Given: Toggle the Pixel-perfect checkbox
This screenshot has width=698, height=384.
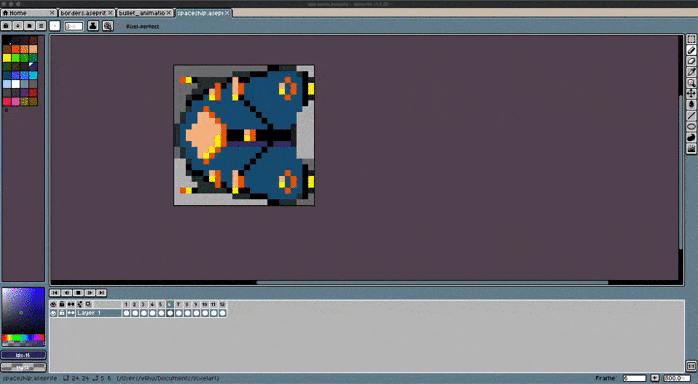Looking at the screenshot, I should pos(139,26).
